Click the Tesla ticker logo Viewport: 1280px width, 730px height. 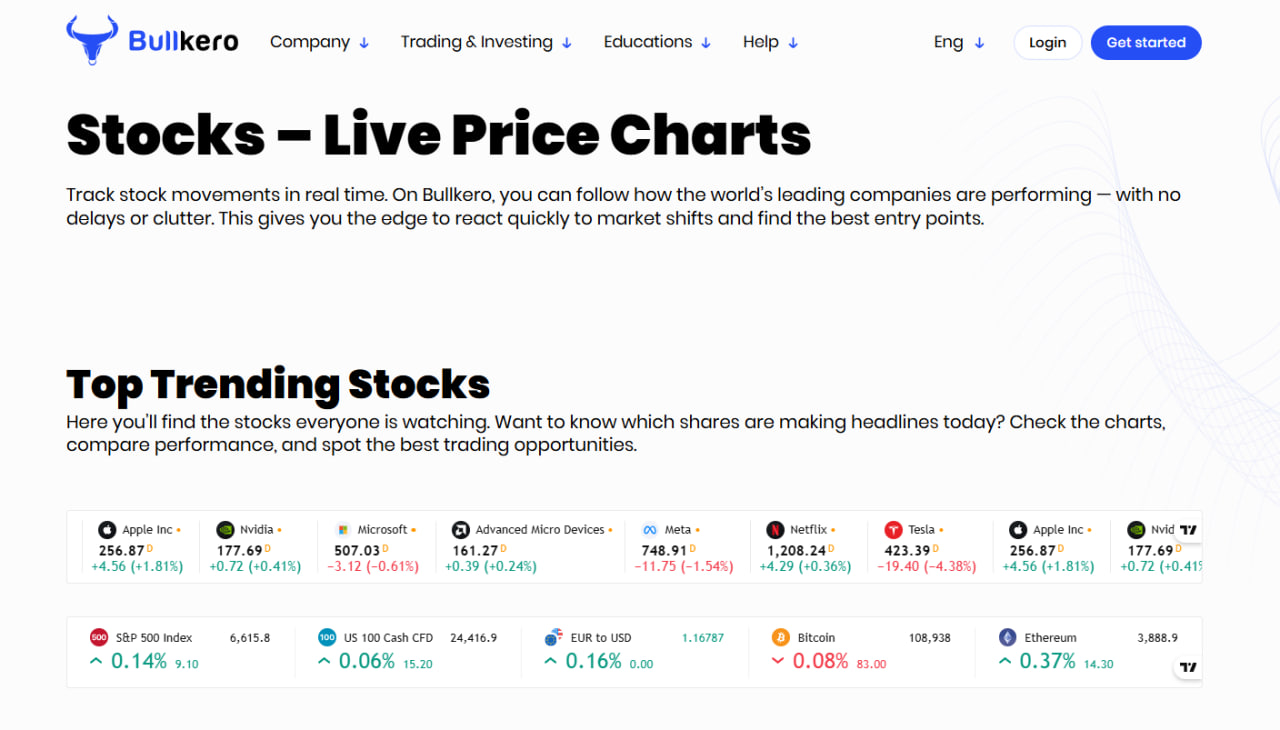click(x=893, y=530)
